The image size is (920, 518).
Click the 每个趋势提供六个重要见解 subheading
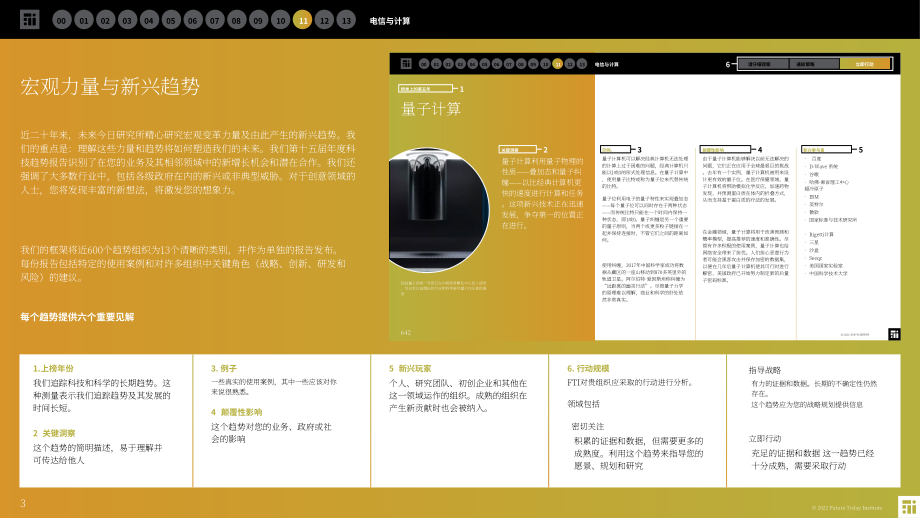pyautogui.click(x=77, y=317)
